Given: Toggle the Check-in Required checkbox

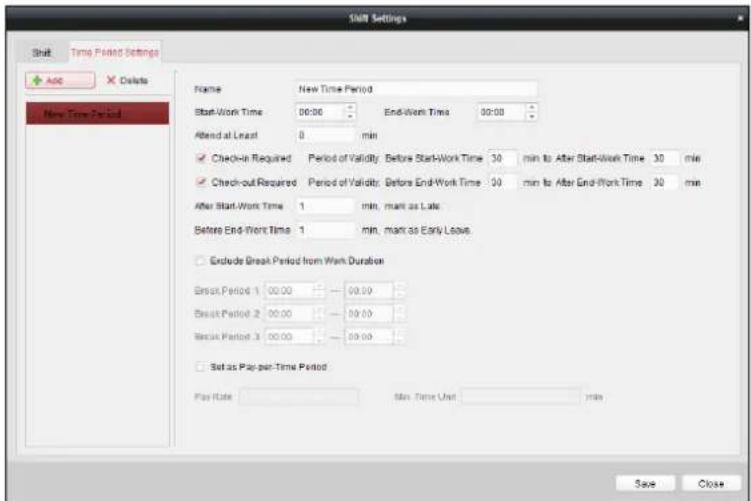Looking at the screenshot, I should [x=201, y=158].
